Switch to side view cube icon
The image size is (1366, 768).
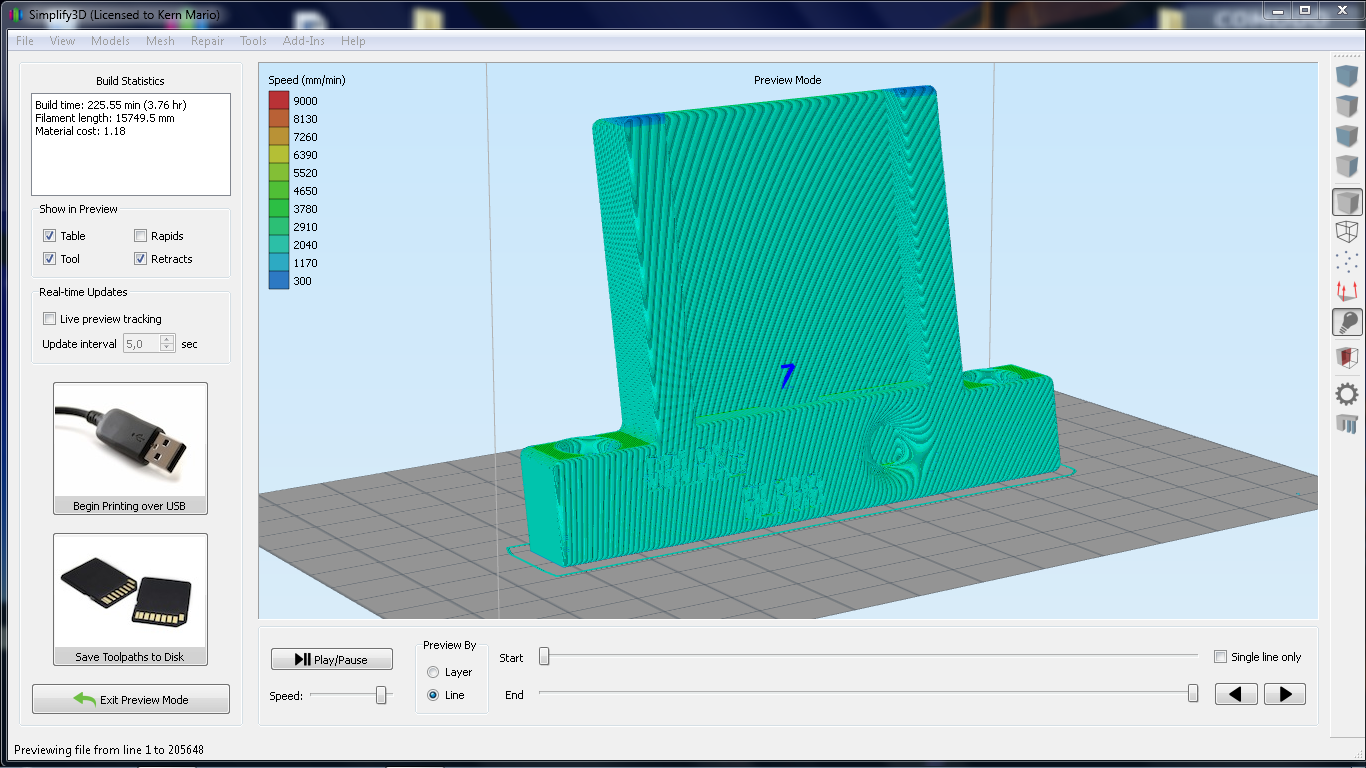click(x=1347, y=166)
